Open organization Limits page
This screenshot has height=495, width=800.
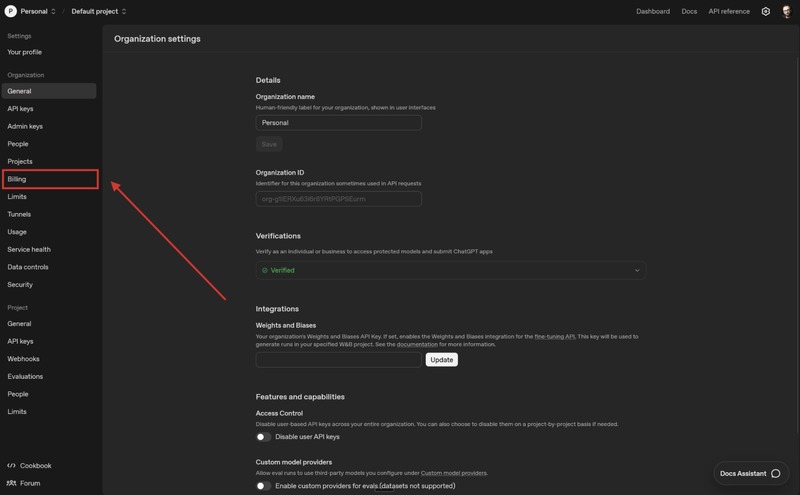tap(17, 196)
